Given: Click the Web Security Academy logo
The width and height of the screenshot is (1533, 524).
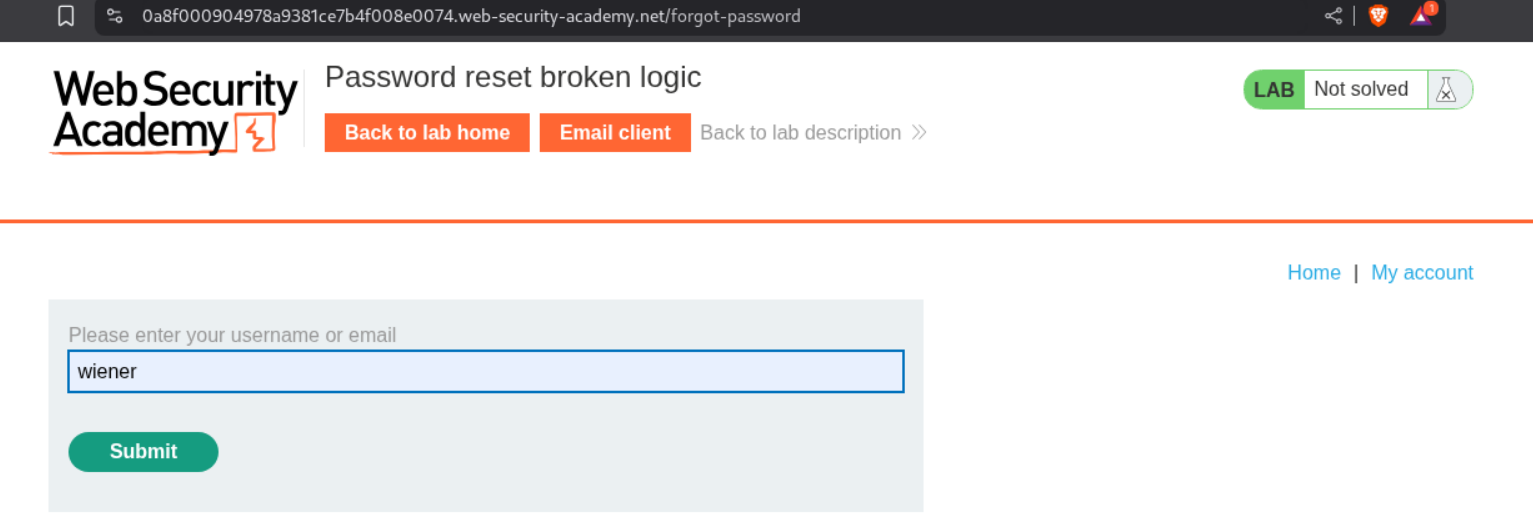Looking at the screenshot, I should (175, 111).
